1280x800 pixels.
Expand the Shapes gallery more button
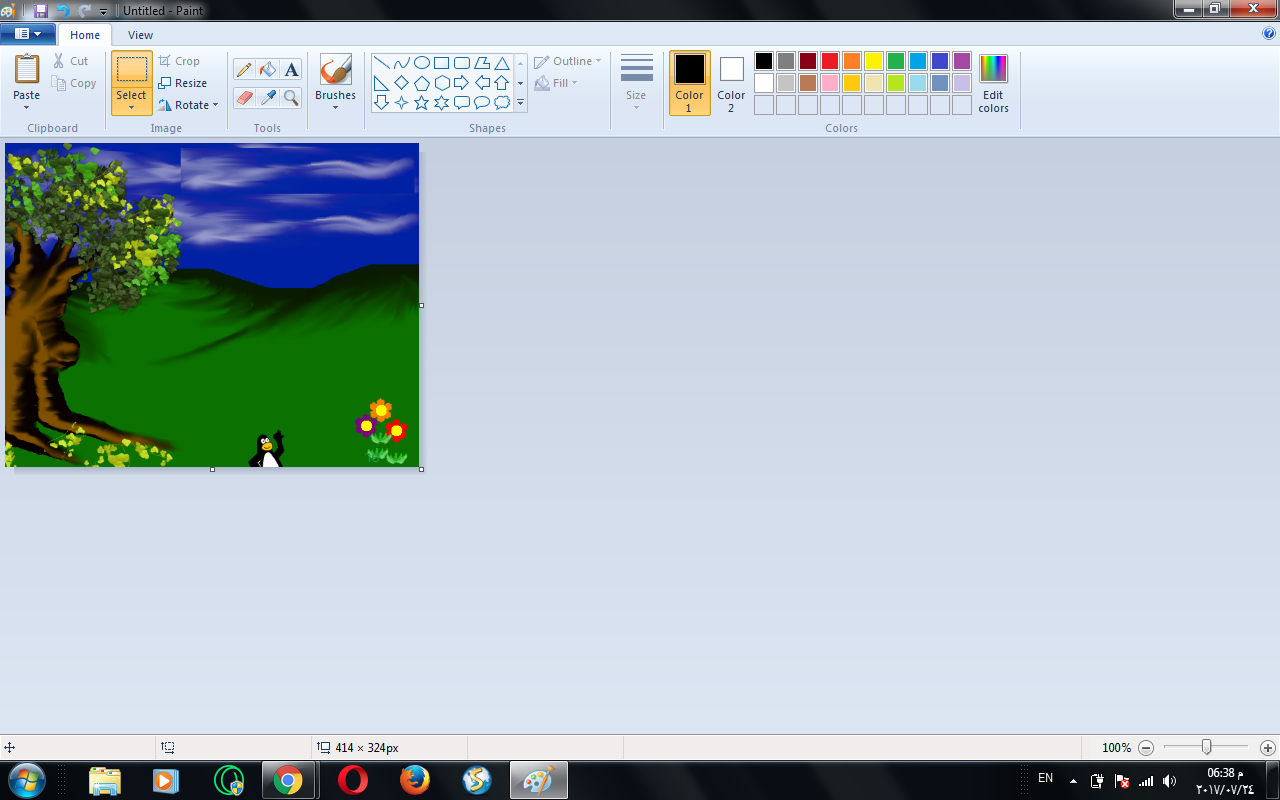click(x=520, y=102)
